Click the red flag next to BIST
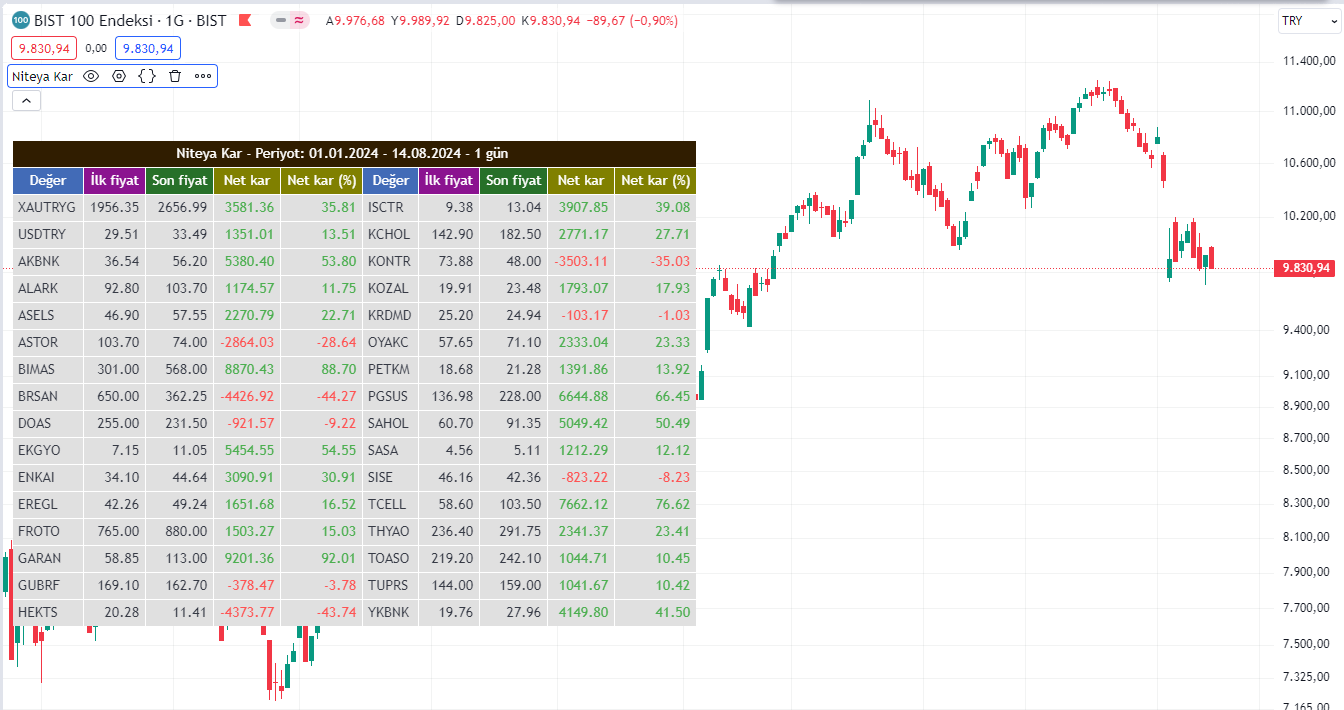 pyautogui.click(x=245, y=20)
